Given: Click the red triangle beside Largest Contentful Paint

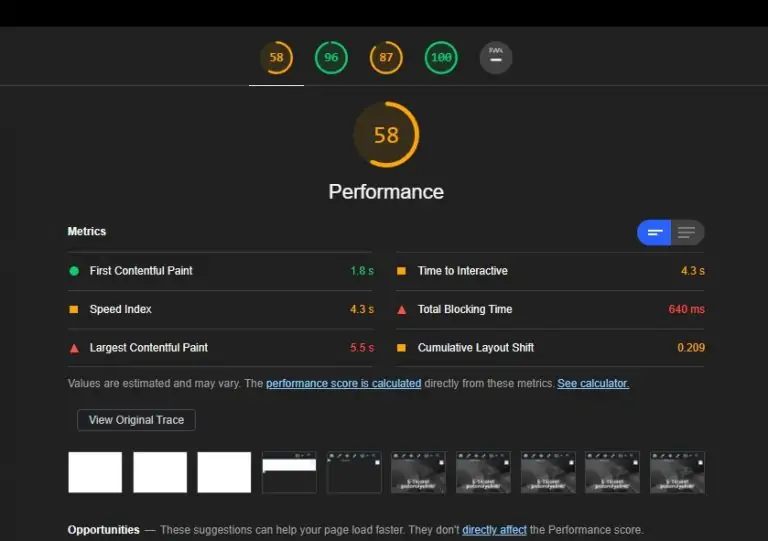Looking at the screenshot, I should click(74, 348).
